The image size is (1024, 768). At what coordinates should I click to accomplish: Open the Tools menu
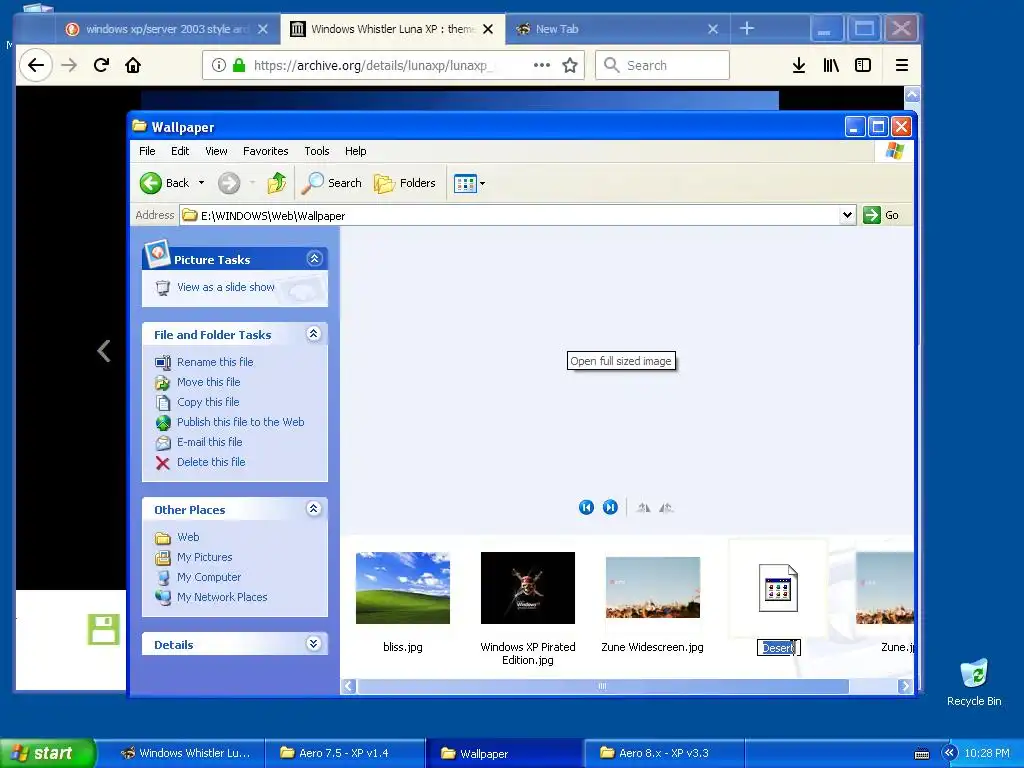coord(317,151)
